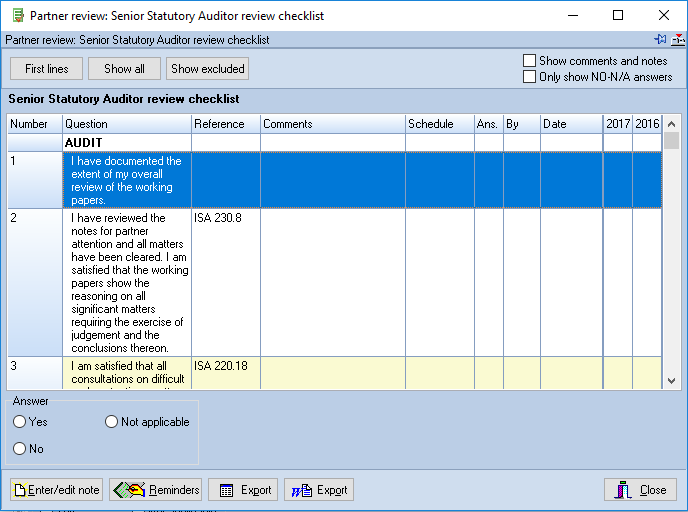Click the pin icon in the panel header

point(660,39)
